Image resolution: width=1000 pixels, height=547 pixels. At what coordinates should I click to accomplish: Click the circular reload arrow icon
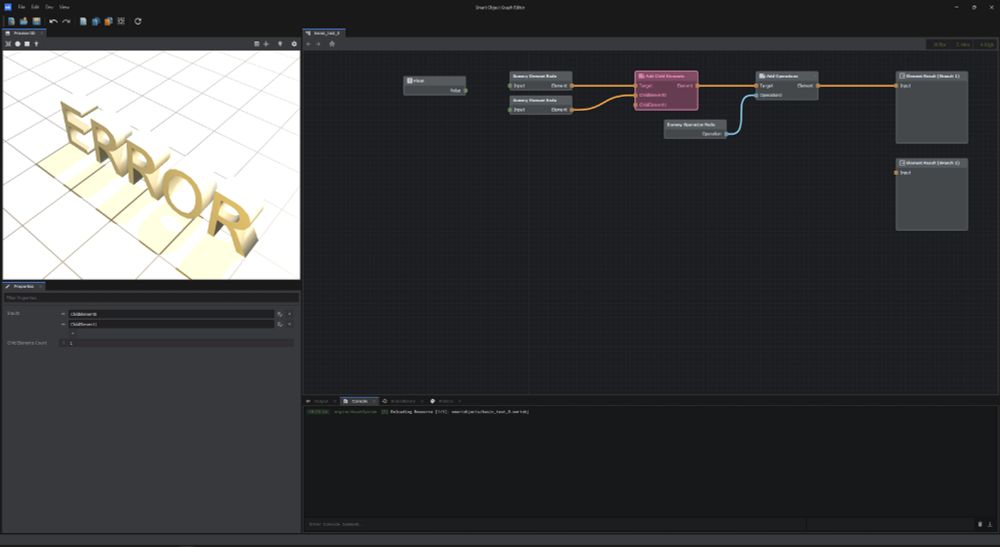coord(138,21)
